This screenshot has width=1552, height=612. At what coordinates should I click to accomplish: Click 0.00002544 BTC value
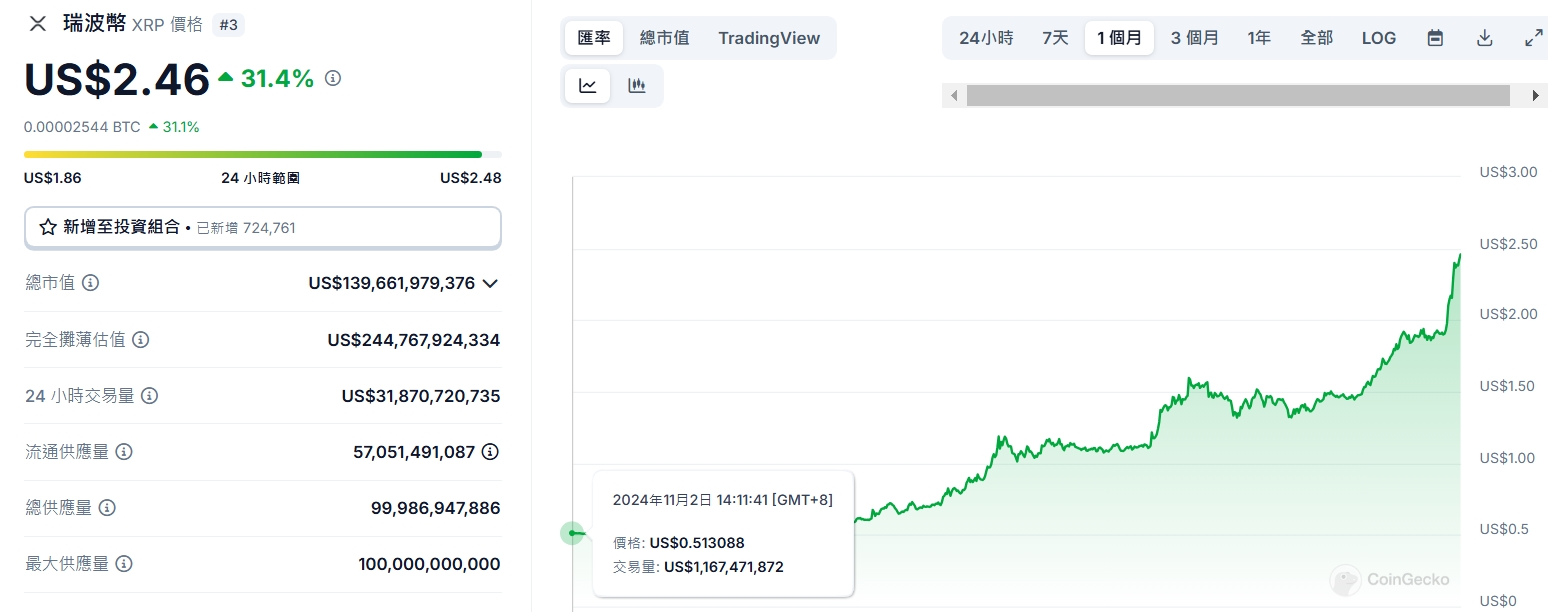click(82, 127)
